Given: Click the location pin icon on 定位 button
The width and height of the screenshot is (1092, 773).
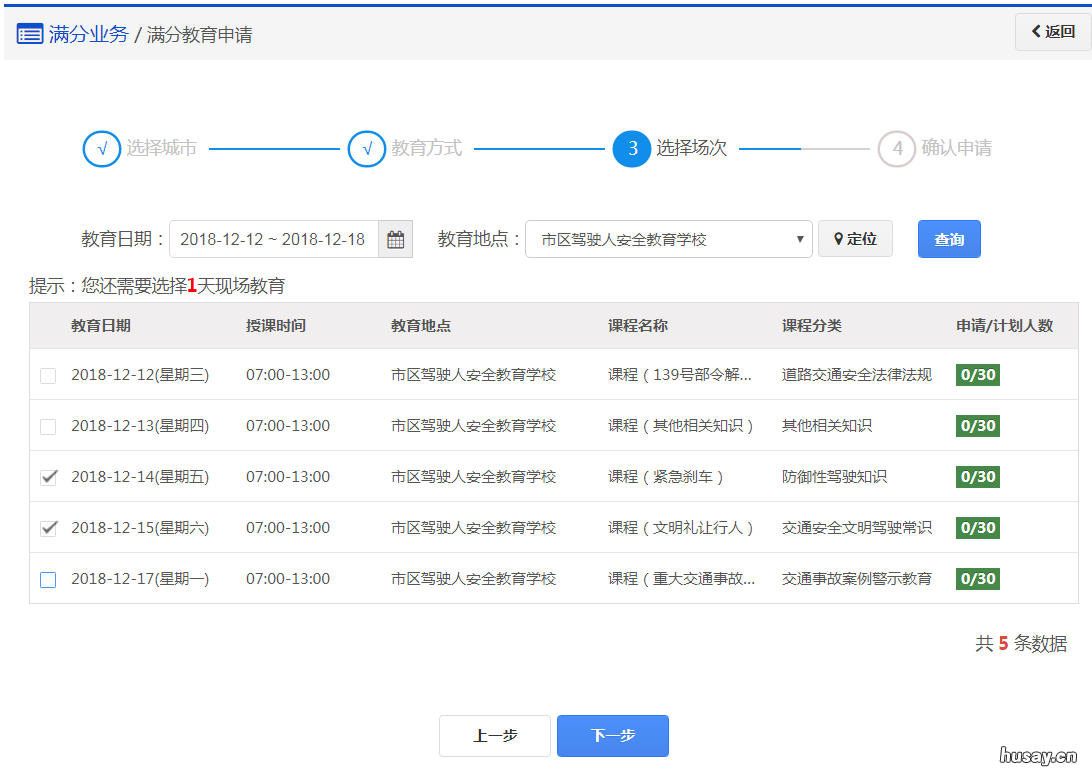Looking at the screenshot, I should 839,238.
